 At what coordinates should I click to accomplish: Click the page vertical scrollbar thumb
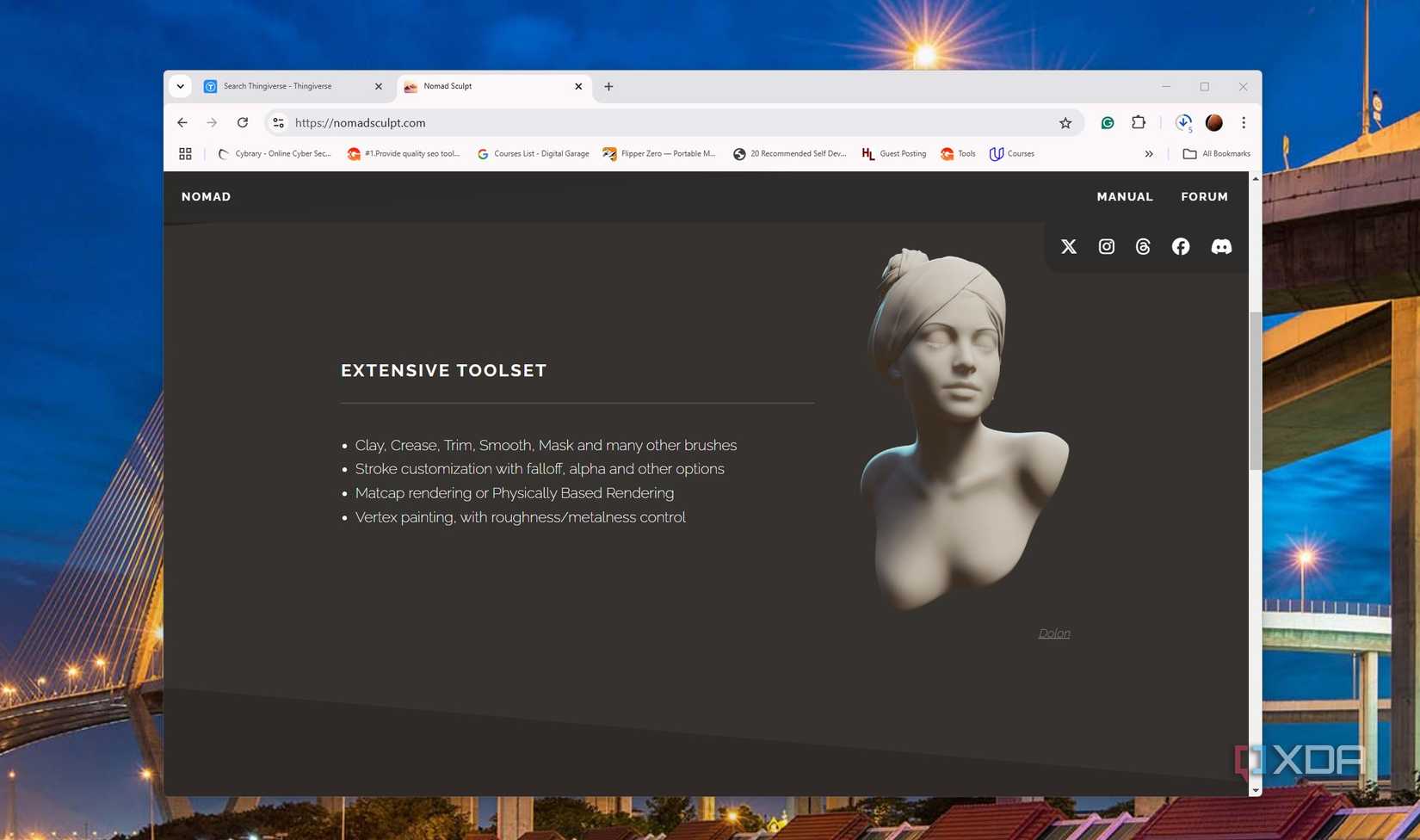pos(1256,392)
